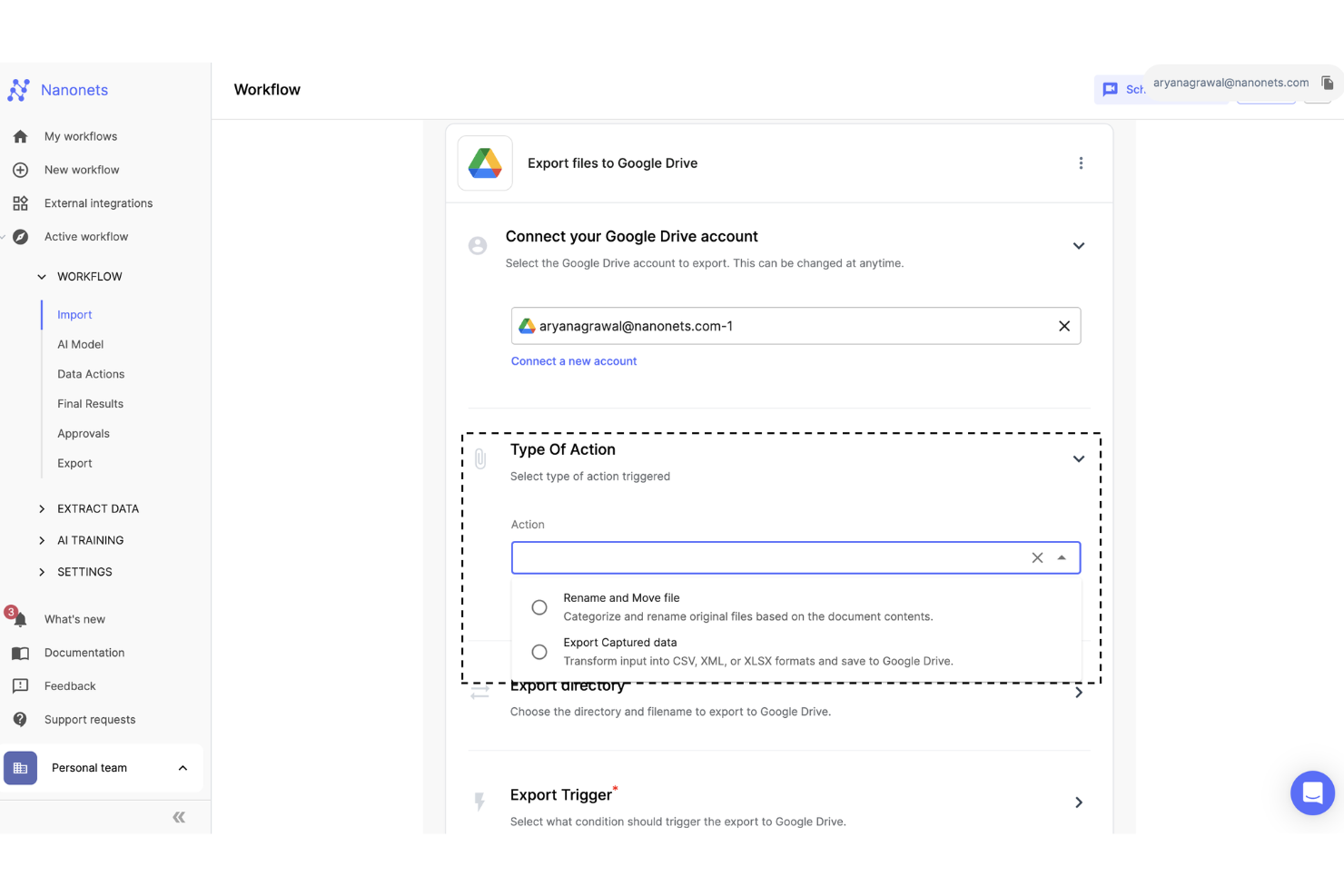1344x896 pixels.
Task: Collapse the sidebar with double-chevron icon
Action: (179, 817)
